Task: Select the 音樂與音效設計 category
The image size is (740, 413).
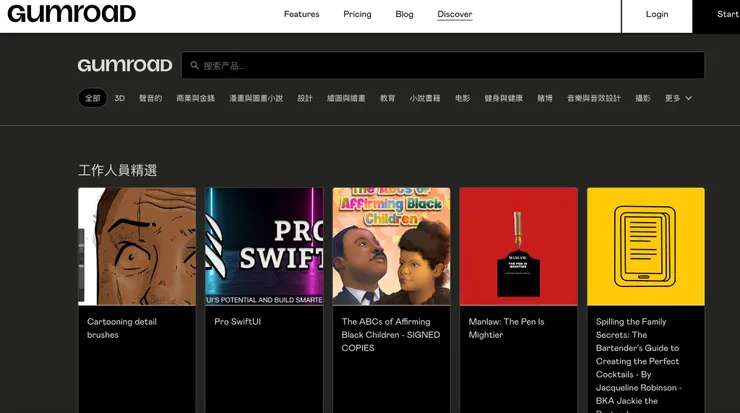Action: (x=594, y=98)
